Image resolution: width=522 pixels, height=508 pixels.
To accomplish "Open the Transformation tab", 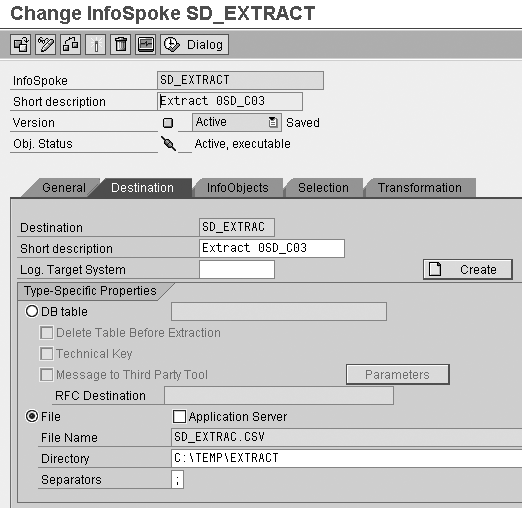I will (x=420, y=188).
